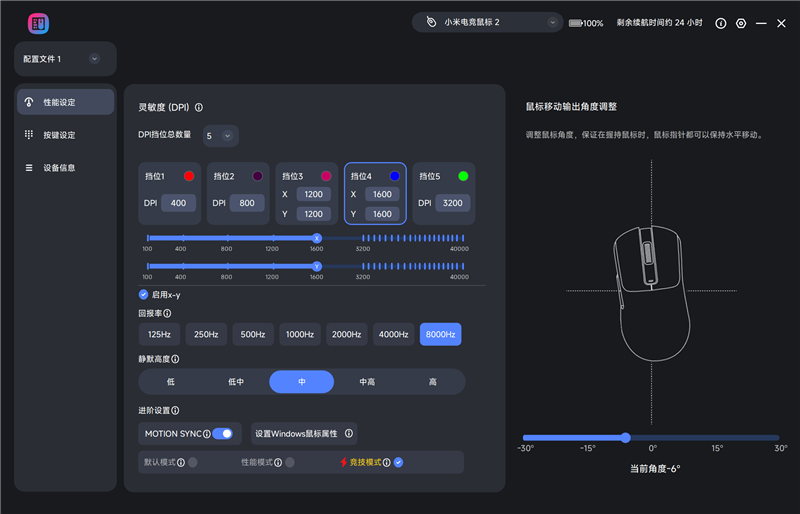Click the 设备信息 list icon

click(29, 167)
